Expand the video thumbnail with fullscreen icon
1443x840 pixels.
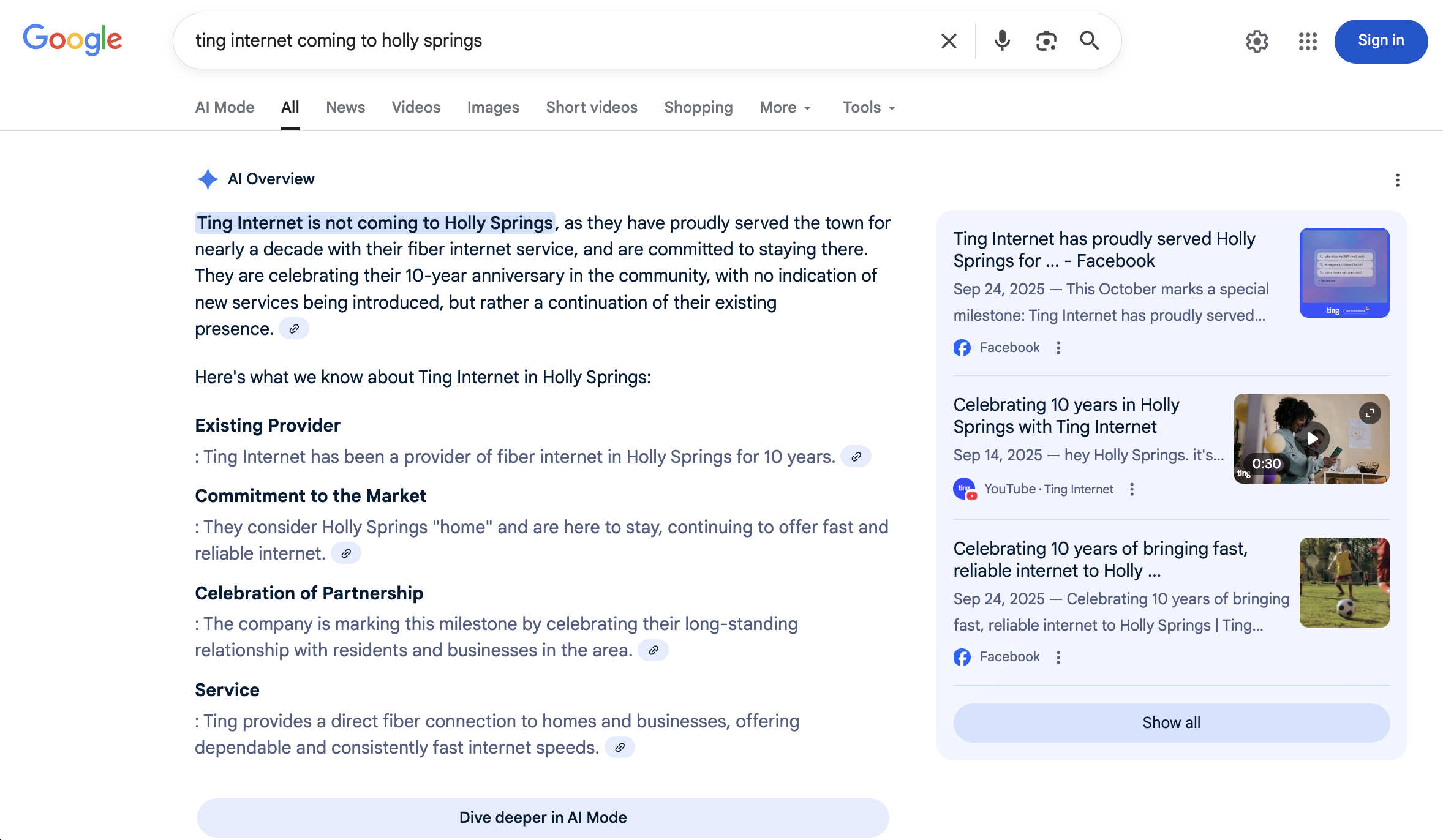pyautogui.click(x=1370, y=413)
